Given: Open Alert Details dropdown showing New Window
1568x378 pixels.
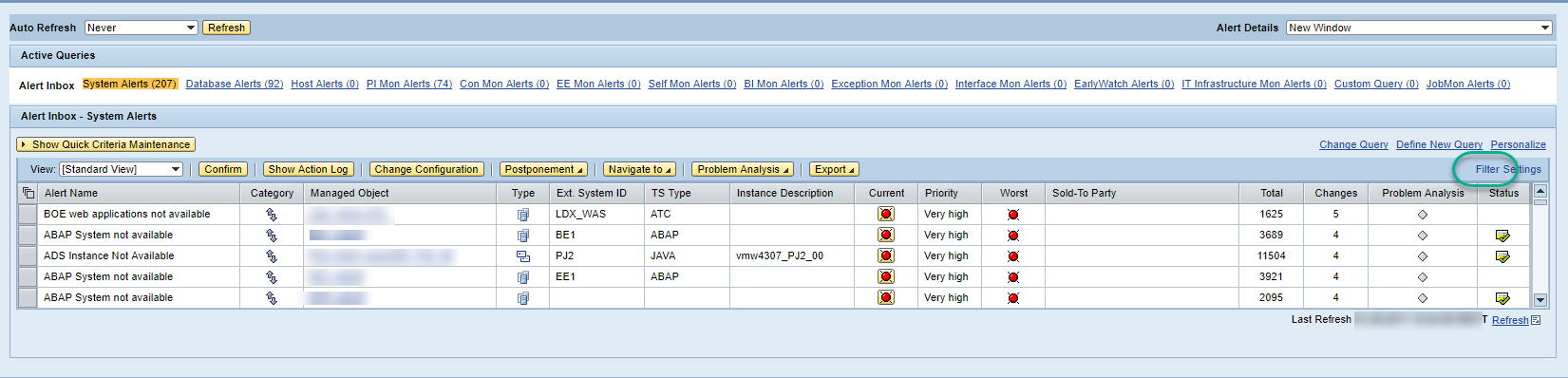Looking at the screenshot, I should coord(1419,28).
